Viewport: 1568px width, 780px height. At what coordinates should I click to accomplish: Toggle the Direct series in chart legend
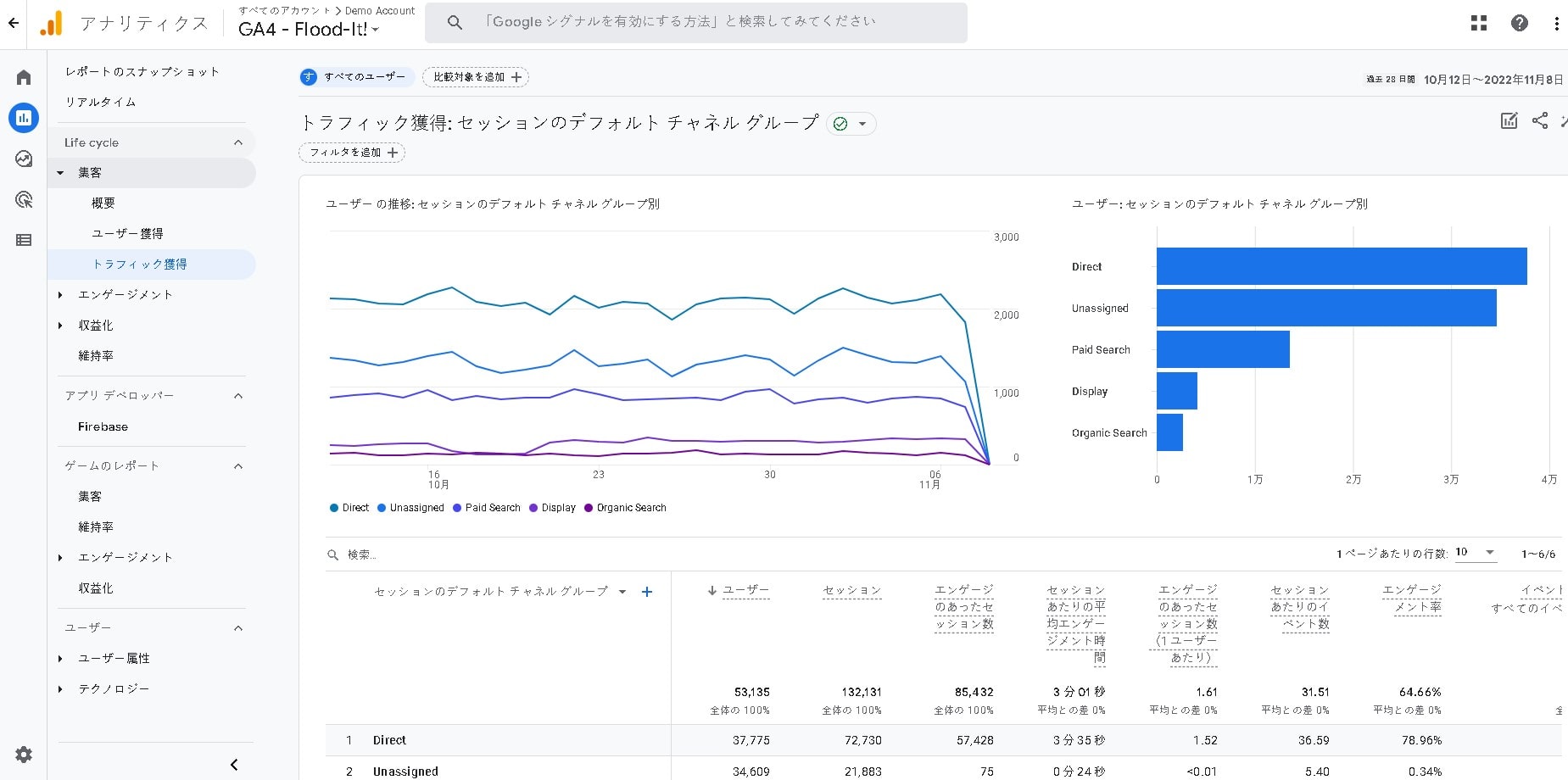[x=349, y=508]
